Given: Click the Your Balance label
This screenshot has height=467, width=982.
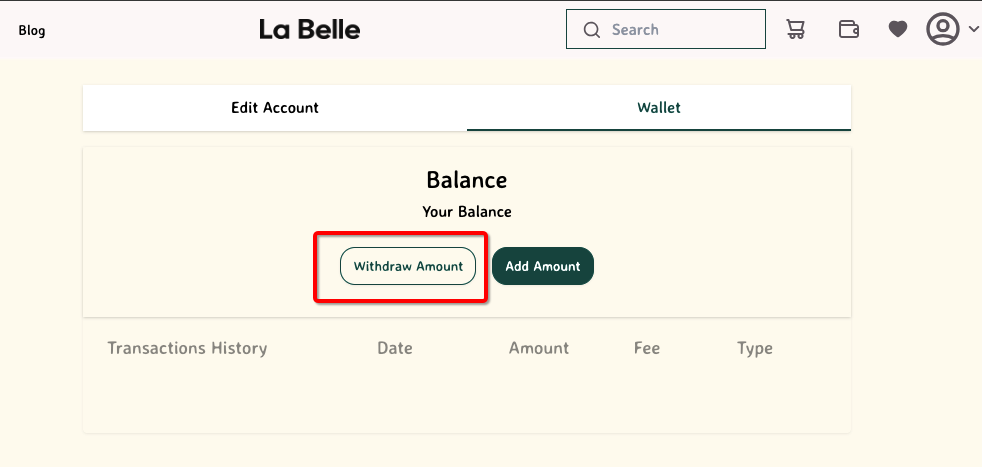Looking at the screenshot, I should click(x=467, y=212).
